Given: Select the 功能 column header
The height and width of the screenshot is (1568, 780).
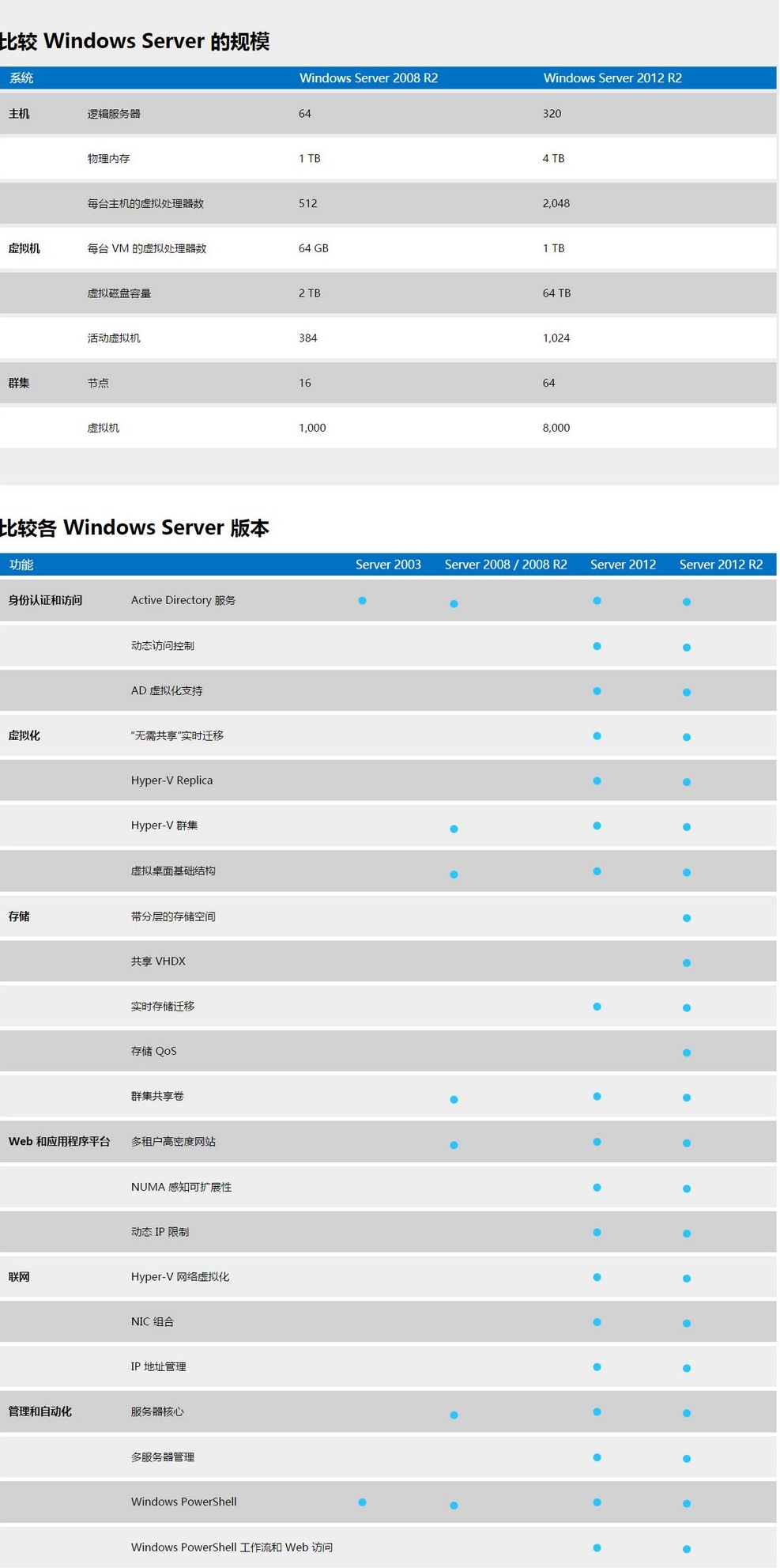Looking at the screenshot, I should (x=21, y=565).
